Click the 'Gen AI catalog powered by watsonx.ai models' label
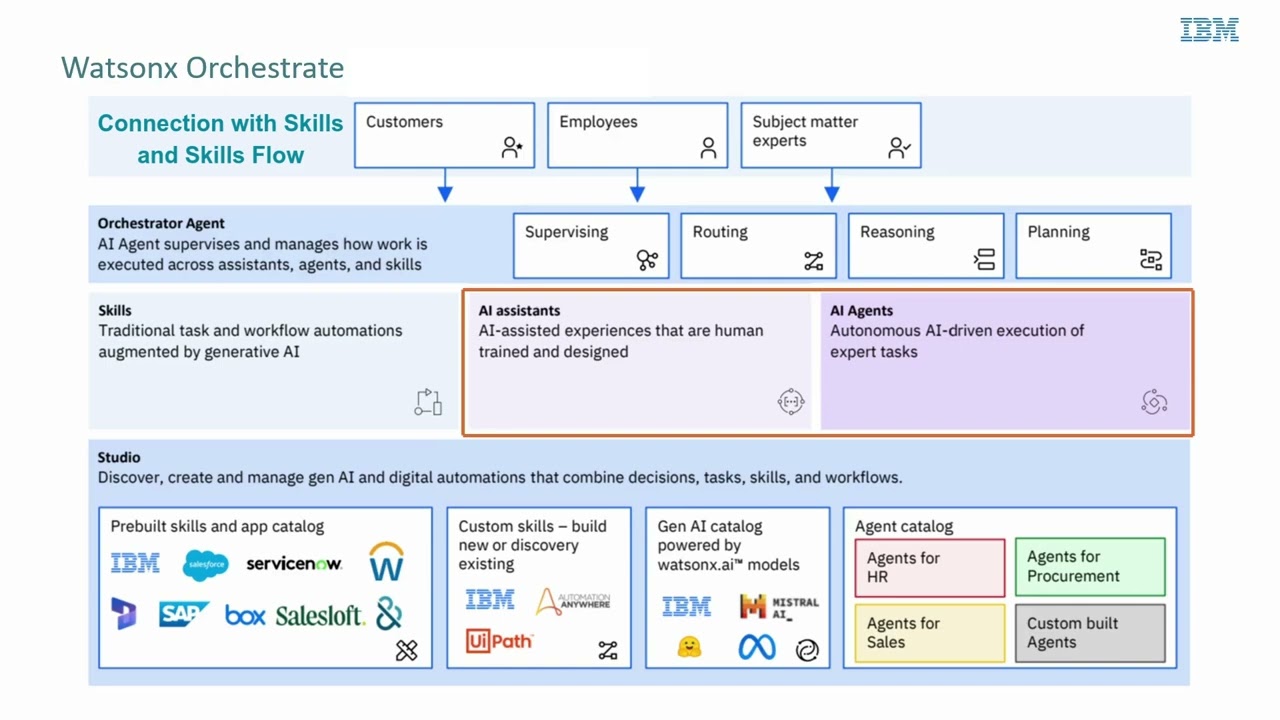 pyautogui.click(x=728, y=545)
